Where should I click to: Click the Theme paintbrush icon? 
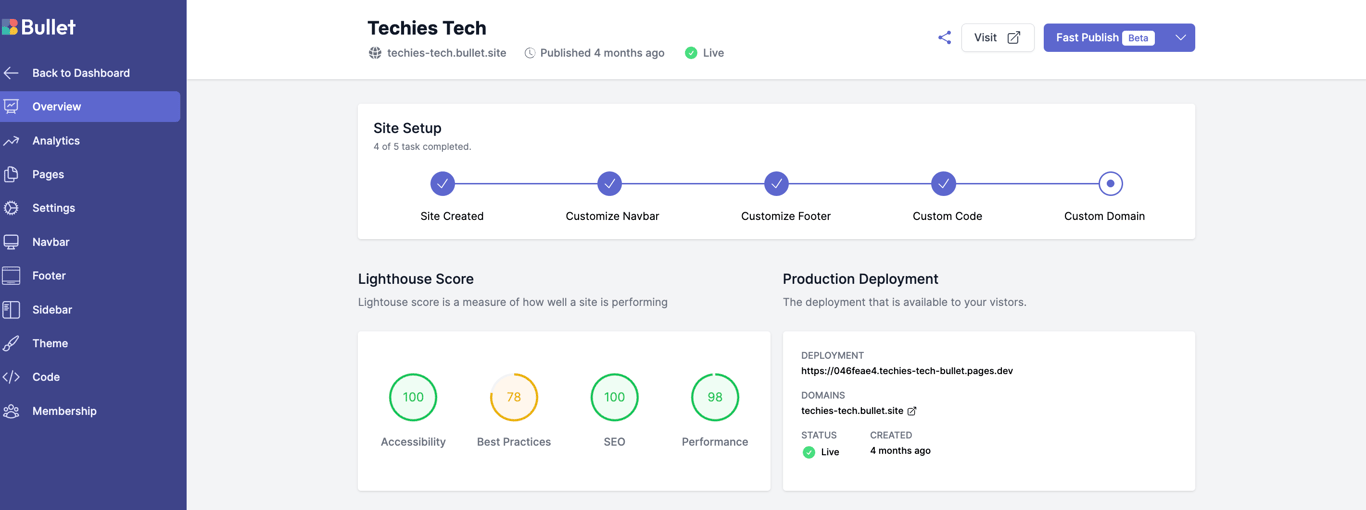(11, 343)
